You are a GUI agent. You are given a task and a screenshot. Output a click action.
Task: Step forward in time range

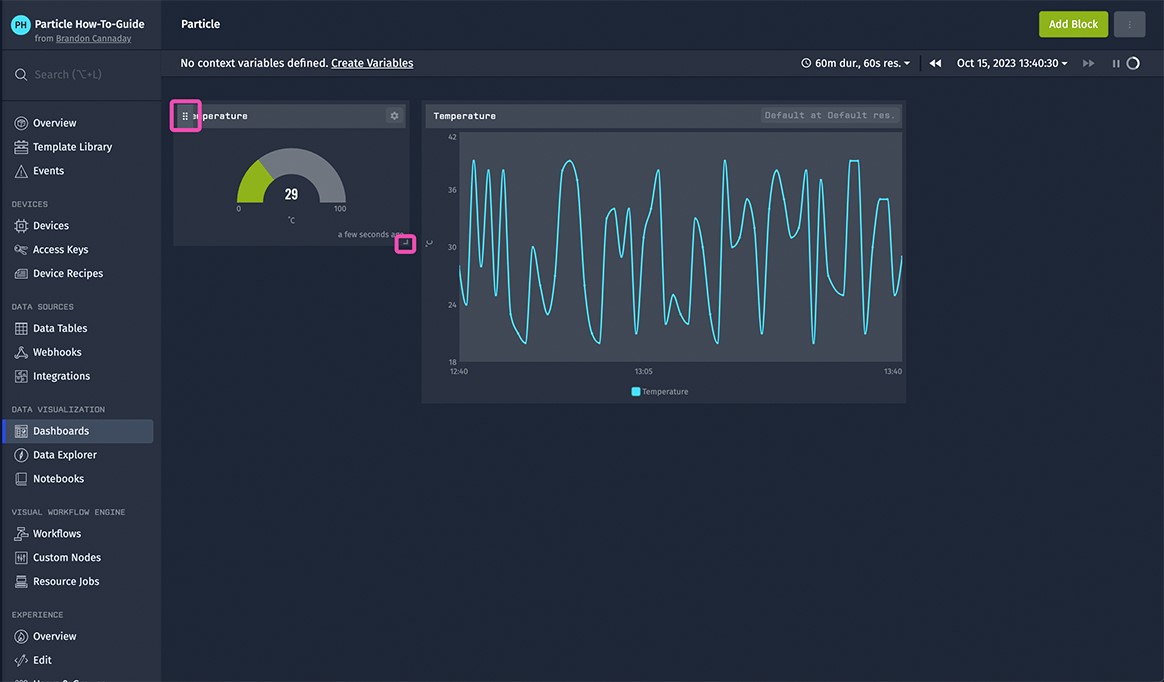click(1088, 63)
